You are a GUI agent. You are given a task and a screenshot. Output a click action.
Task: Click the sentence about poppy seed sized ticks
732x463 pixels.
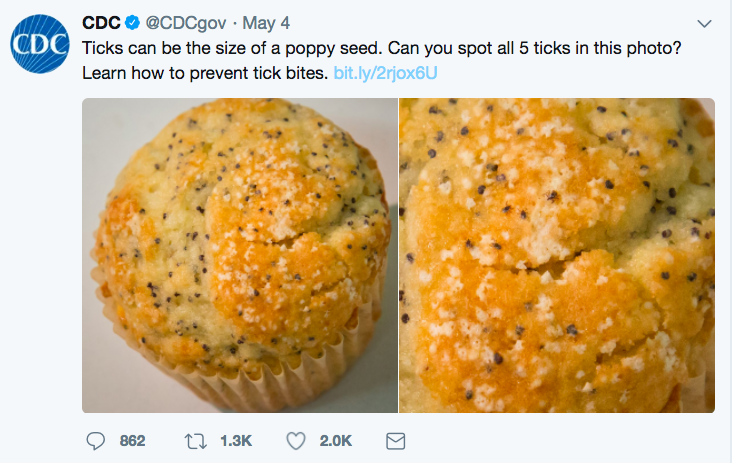240,48
